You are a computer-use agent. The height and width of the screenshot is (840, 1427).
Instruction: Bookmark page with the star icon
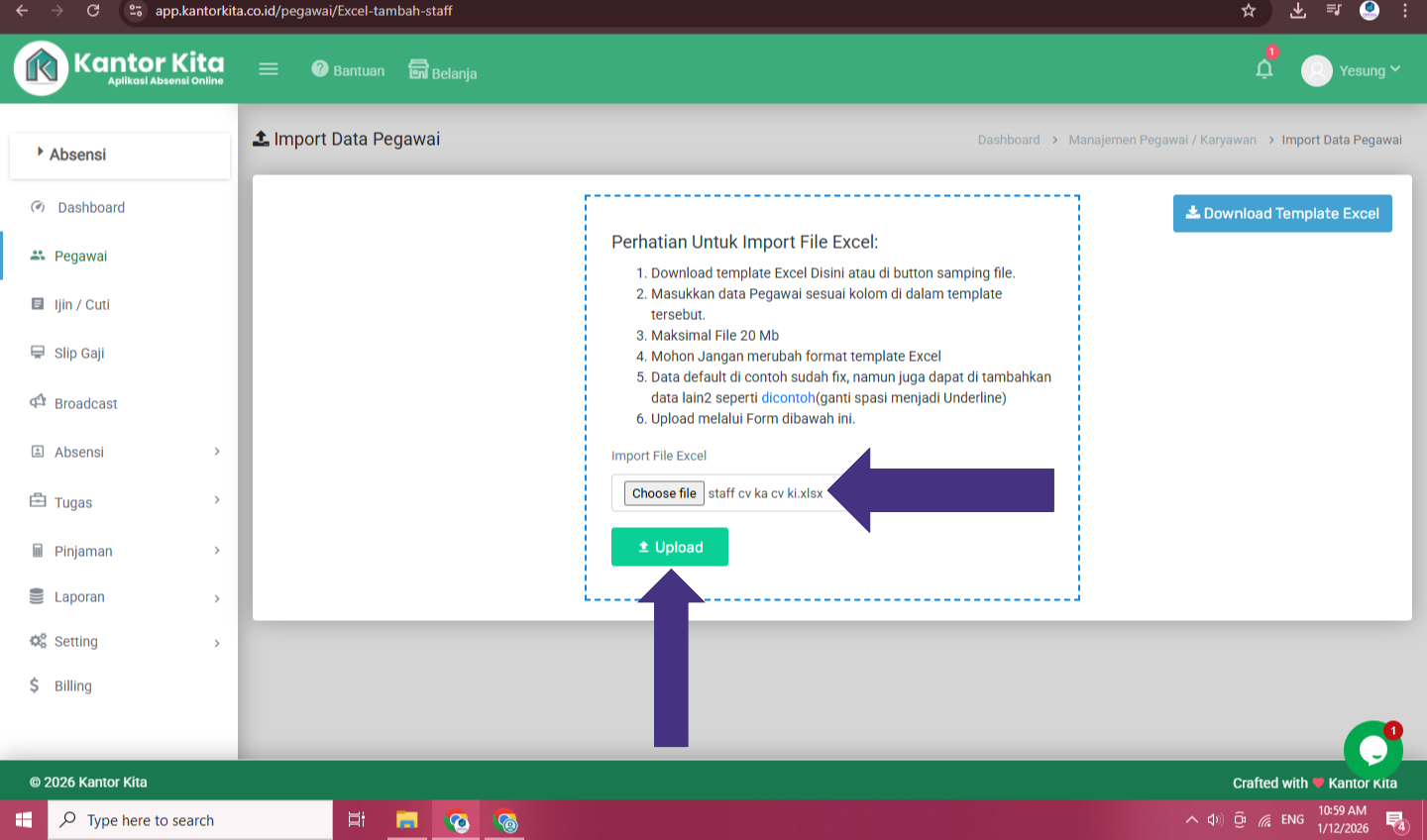tap(1249, 11)
